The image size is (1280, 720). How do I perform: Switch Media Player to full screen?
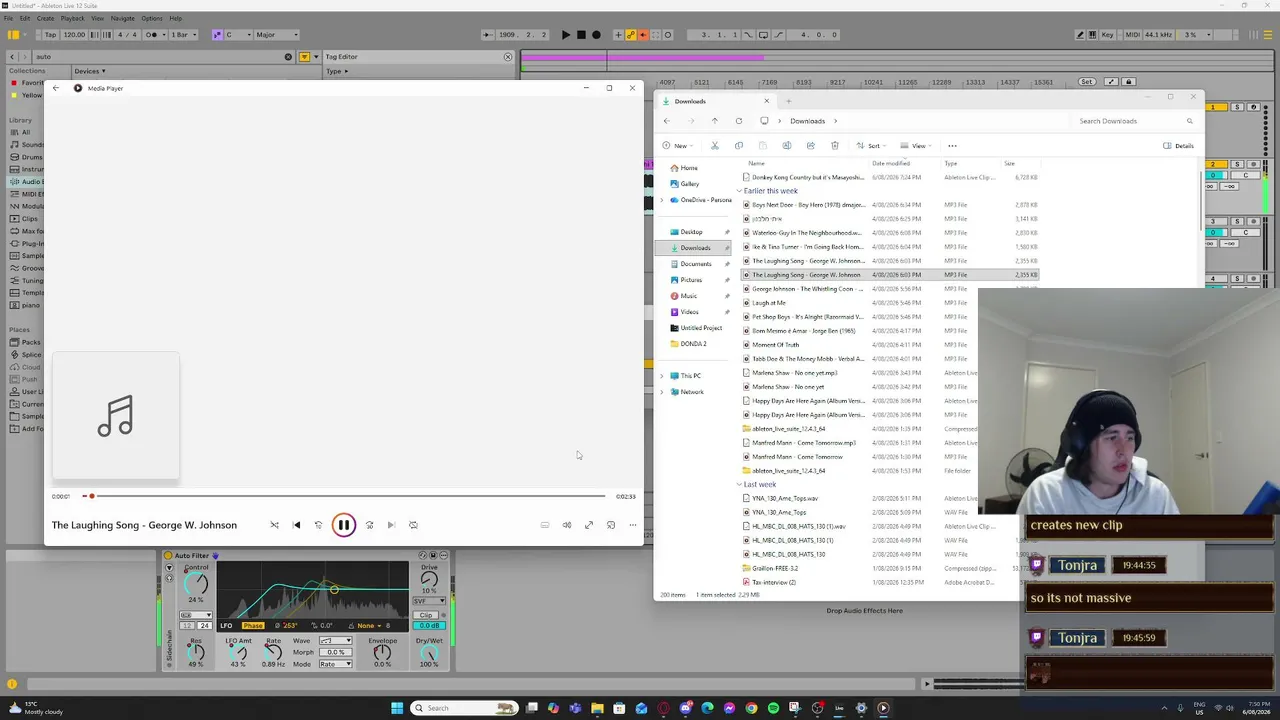coord(589,525)
